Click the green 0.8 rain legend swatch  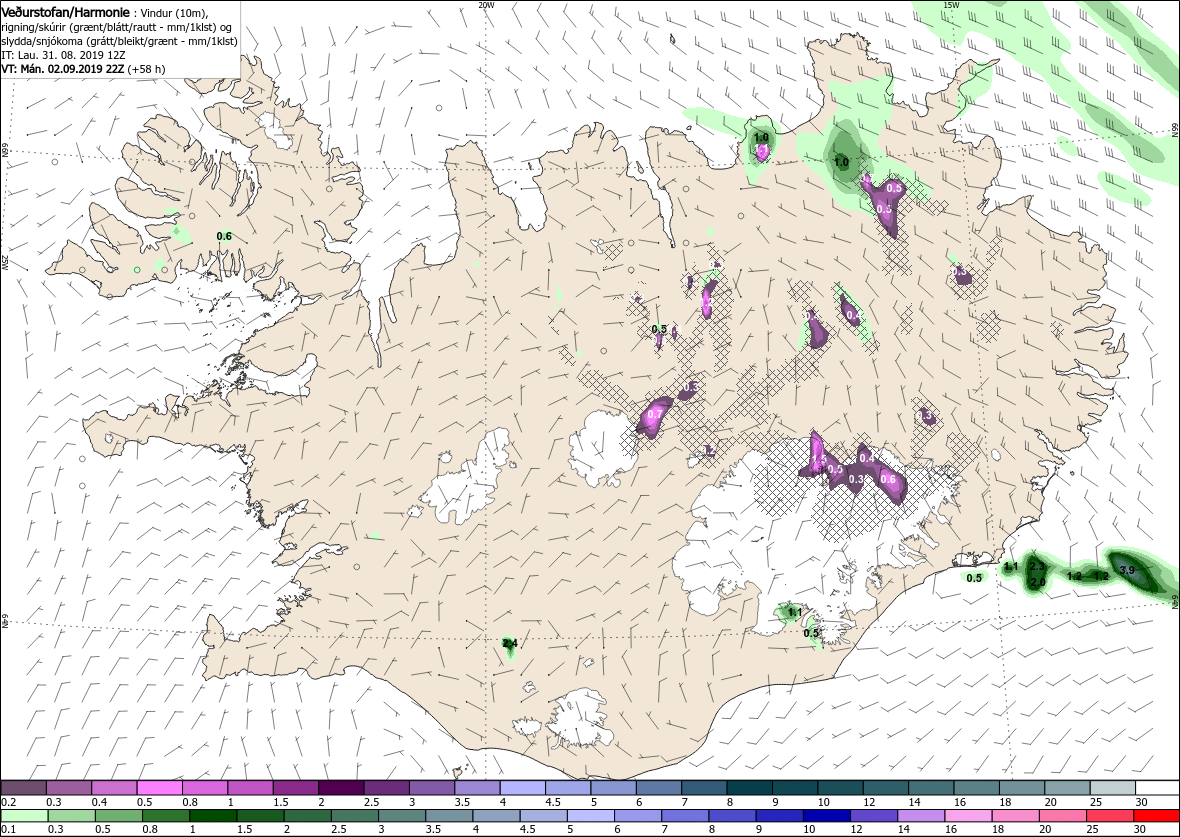(x=166, y=816)
